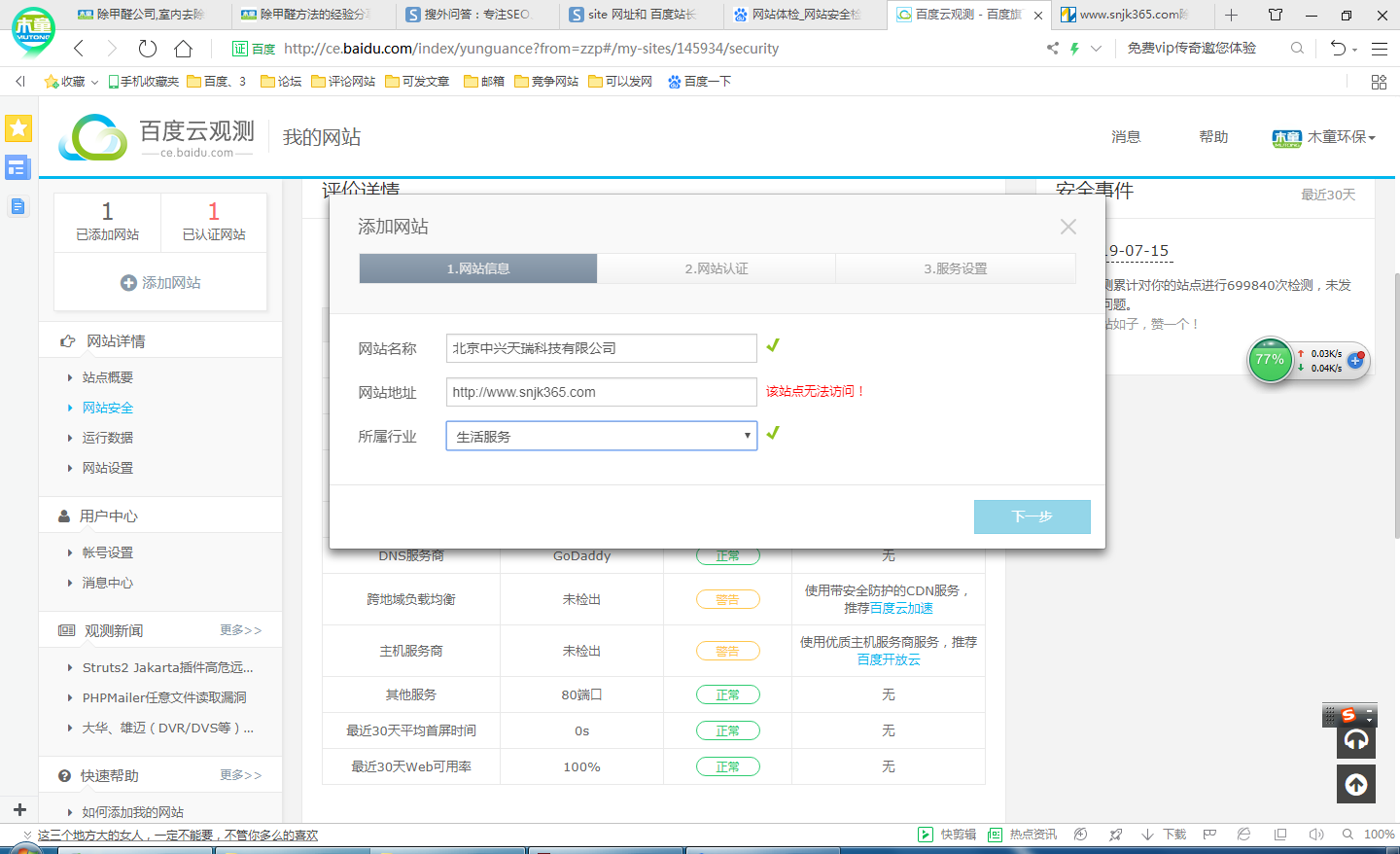The height and width of the screenshot is (854, 1400).
Task: Click the 77% memory accelerator ball
Action: [x=1270, y=360]
